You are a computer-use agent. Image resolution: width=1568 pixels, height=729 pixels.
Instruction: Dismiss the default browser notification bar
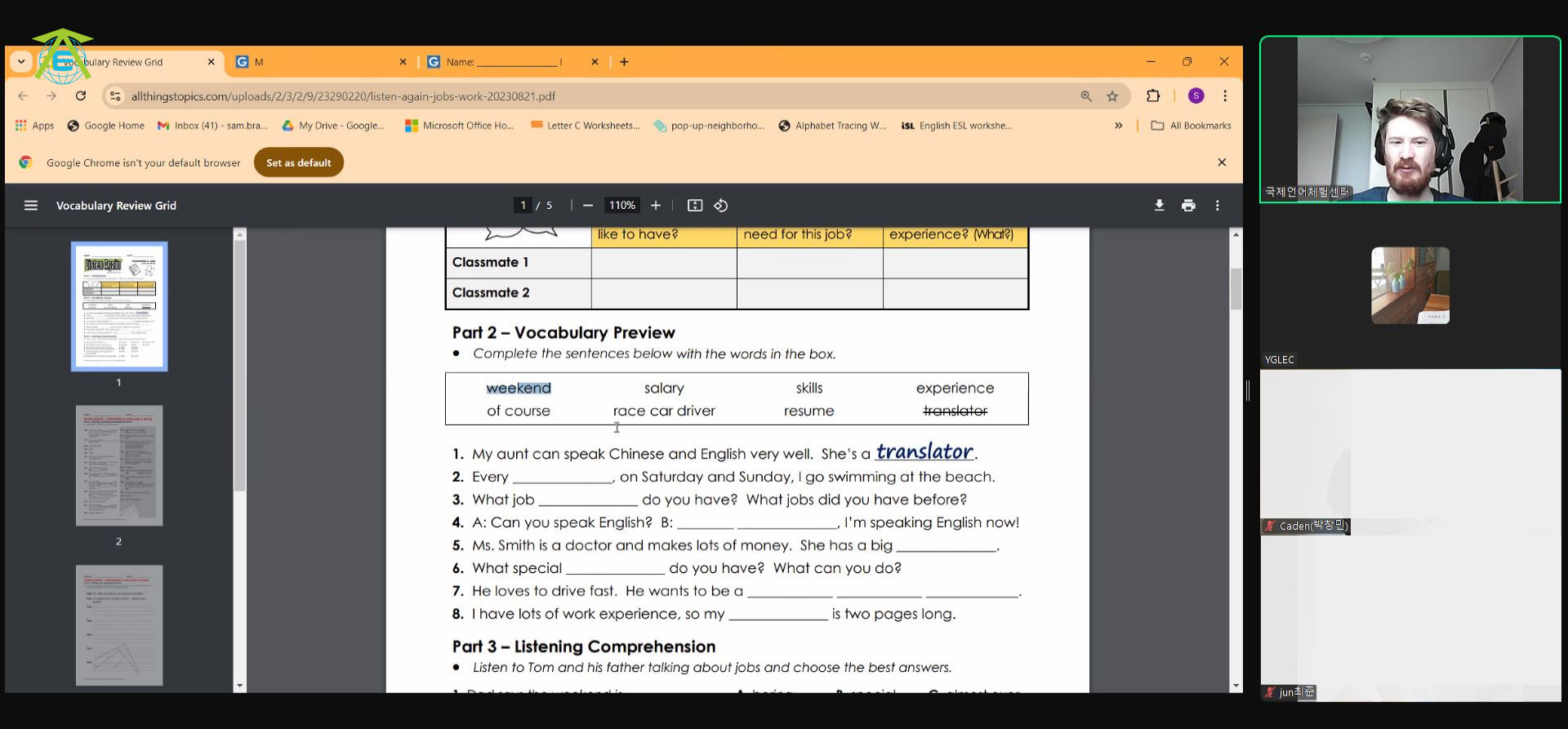pos(1222,162)
